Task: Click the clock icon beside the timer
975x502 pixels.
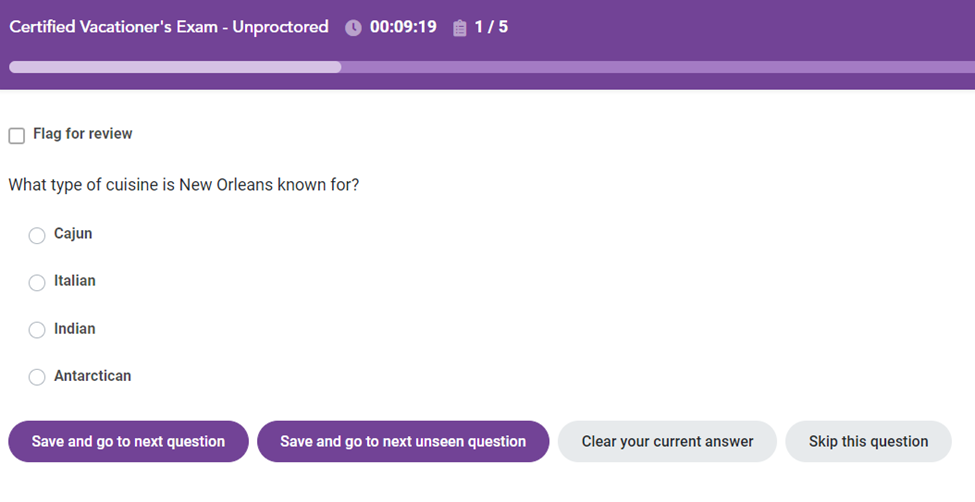Action: coord(353,28)
